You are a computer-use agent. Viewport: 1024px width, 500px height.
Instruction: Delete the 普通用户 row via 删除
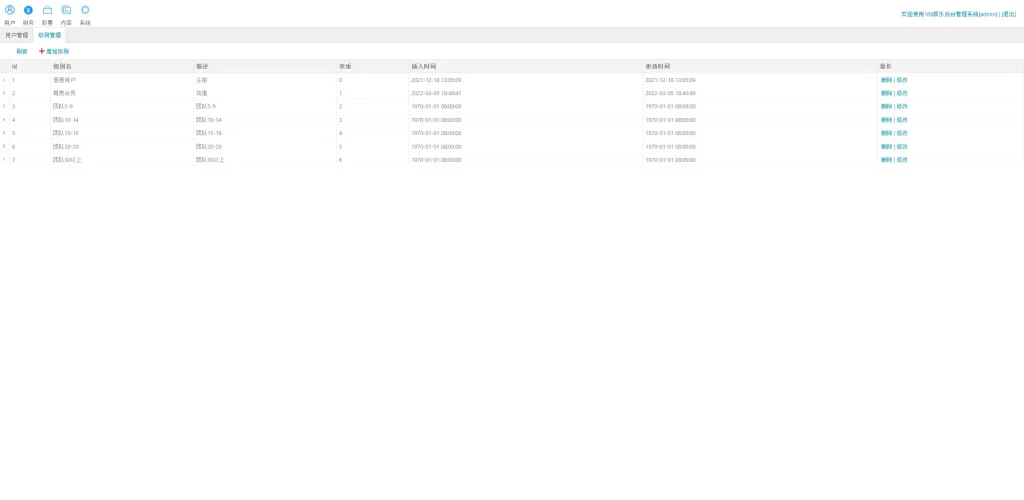pyautogui.click(x=886, y=80)
